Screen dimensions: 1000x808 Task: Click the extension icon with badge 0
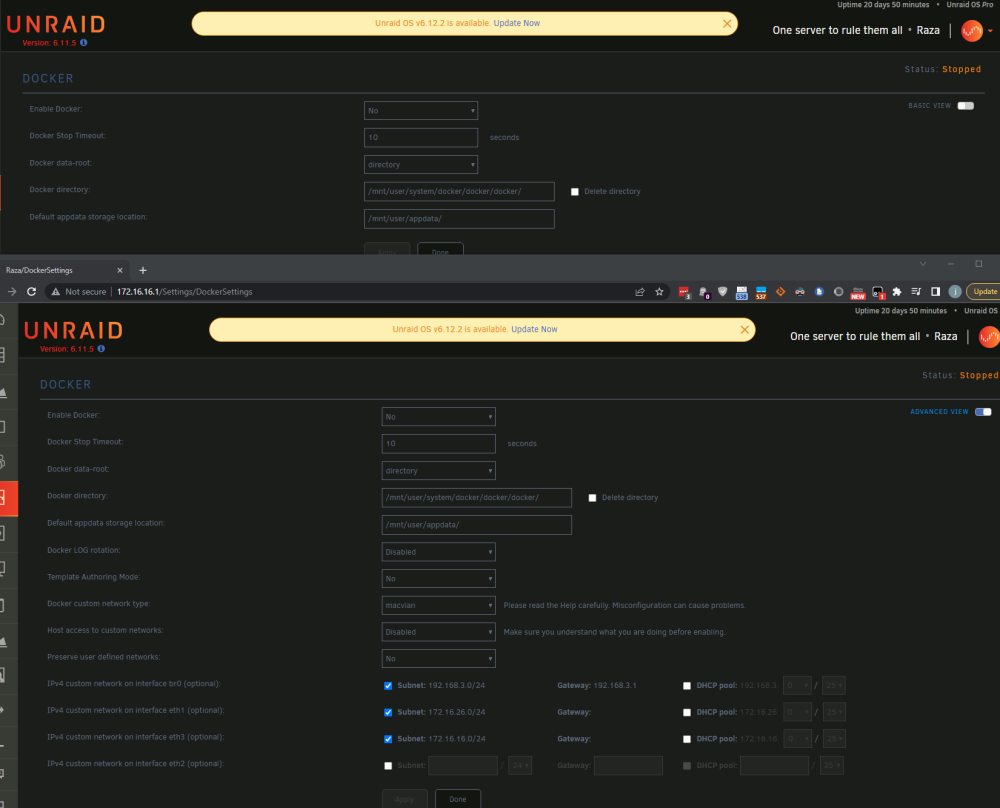click(x=703, y=292)
